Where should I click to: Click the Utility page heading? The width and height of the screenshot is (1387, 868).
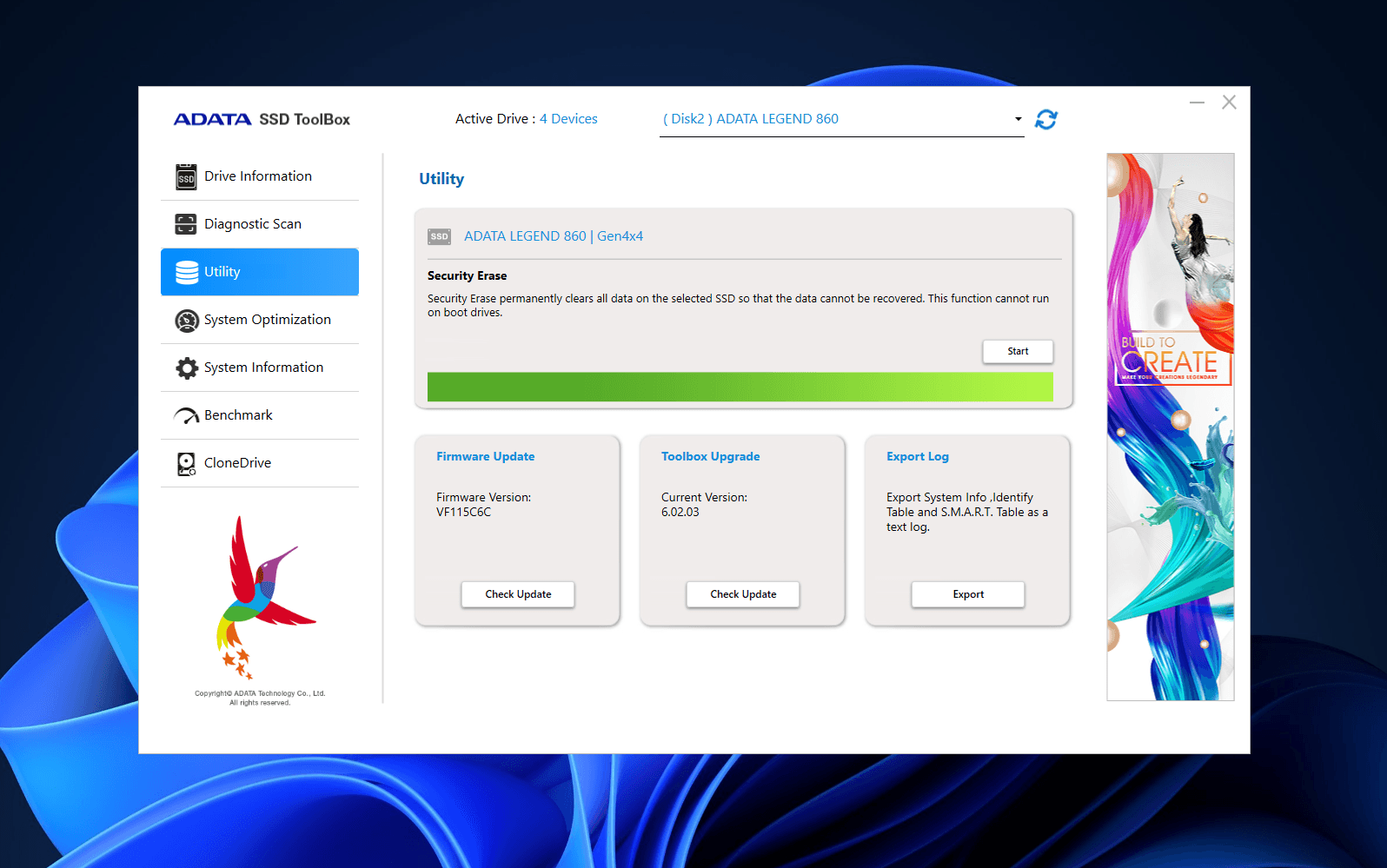coord(441,179)
